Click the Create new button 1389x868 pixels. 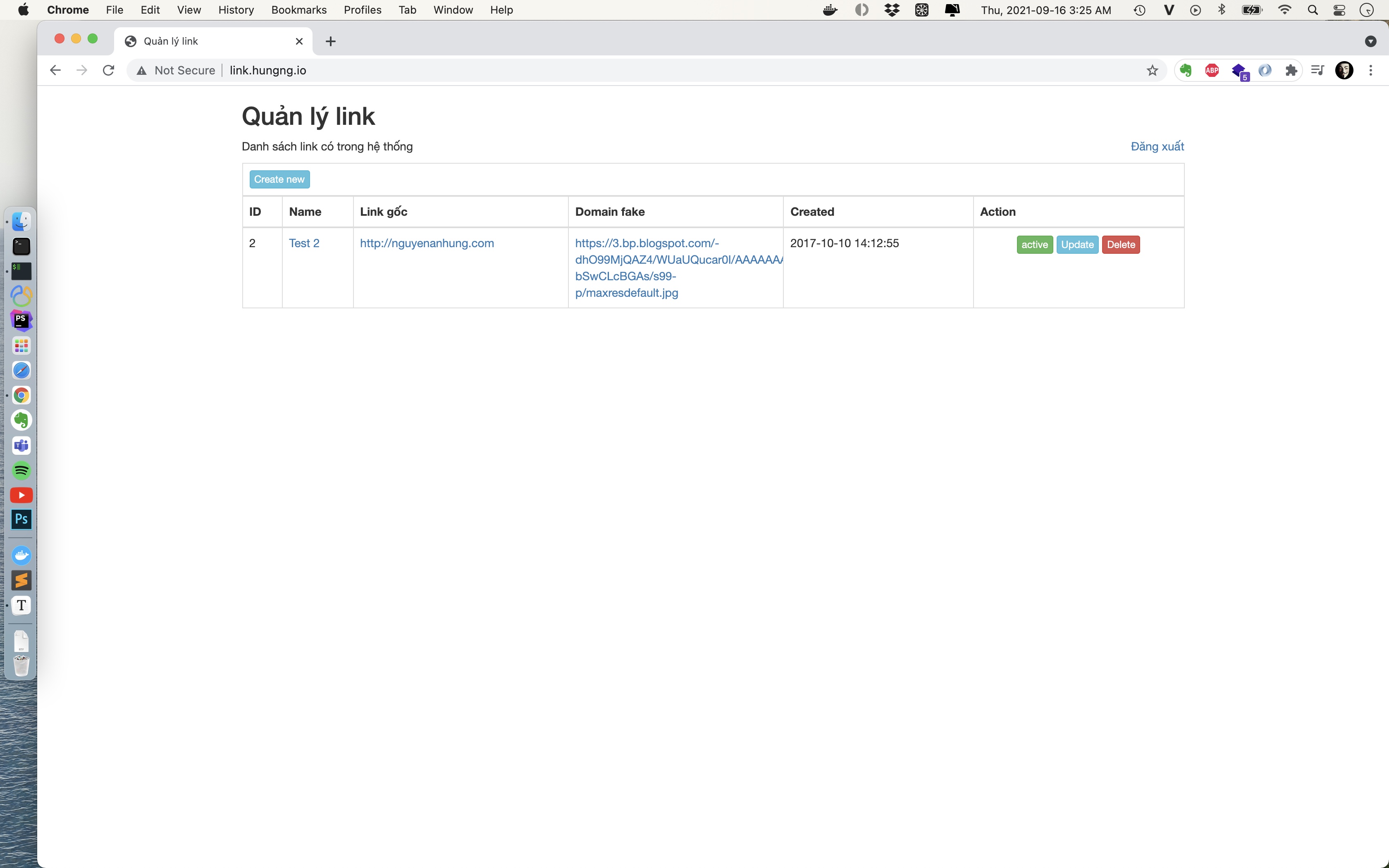[x=279, y=179]
